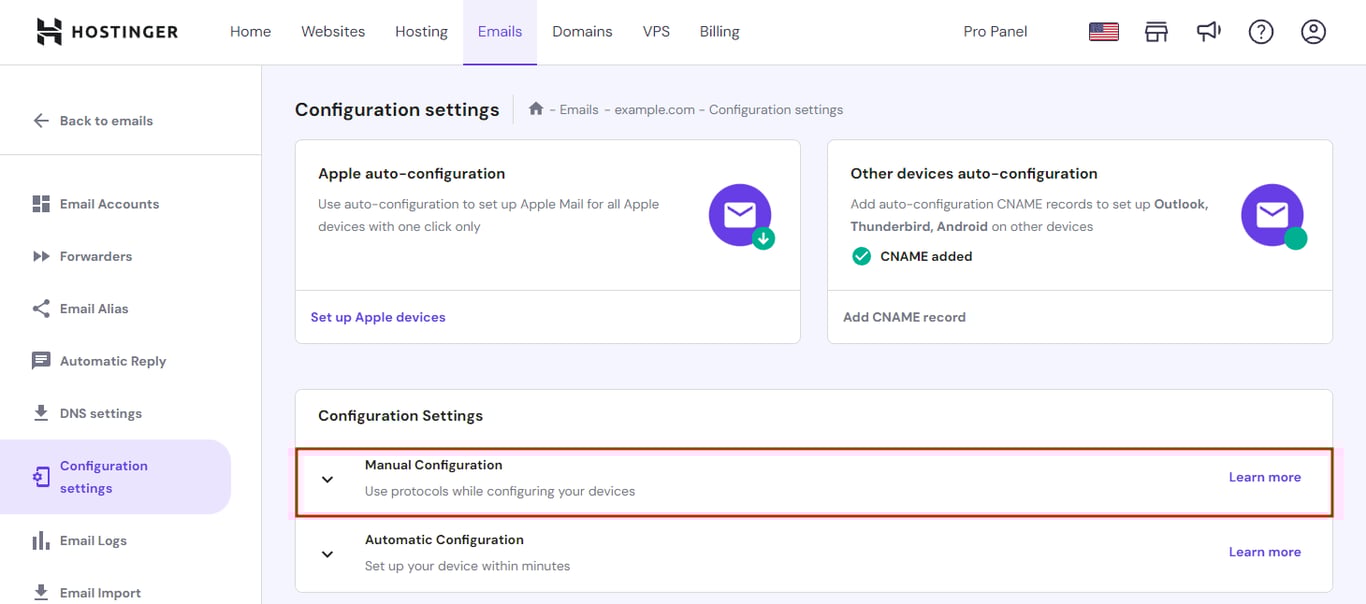Open the Domains menu item
The height and width of the screenshot is (604, 1366).
pyautogui.click(x=582, y=31)
